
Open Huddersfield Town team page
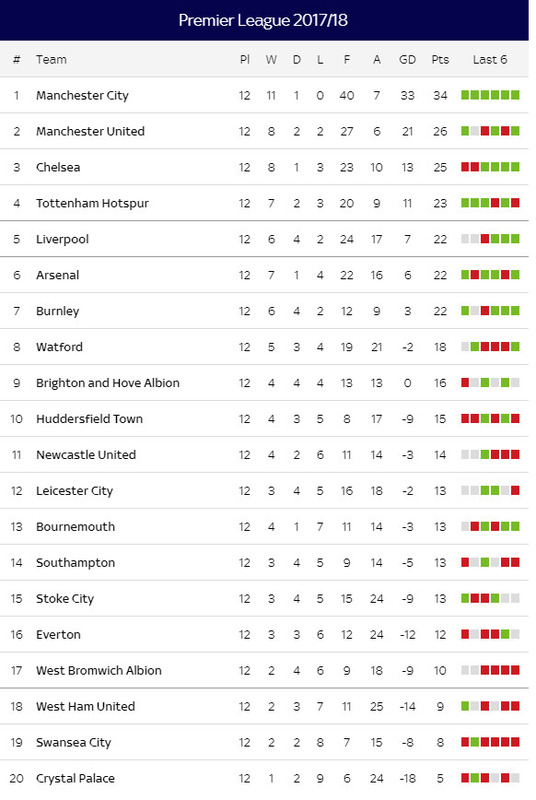[x=89, y=419]
